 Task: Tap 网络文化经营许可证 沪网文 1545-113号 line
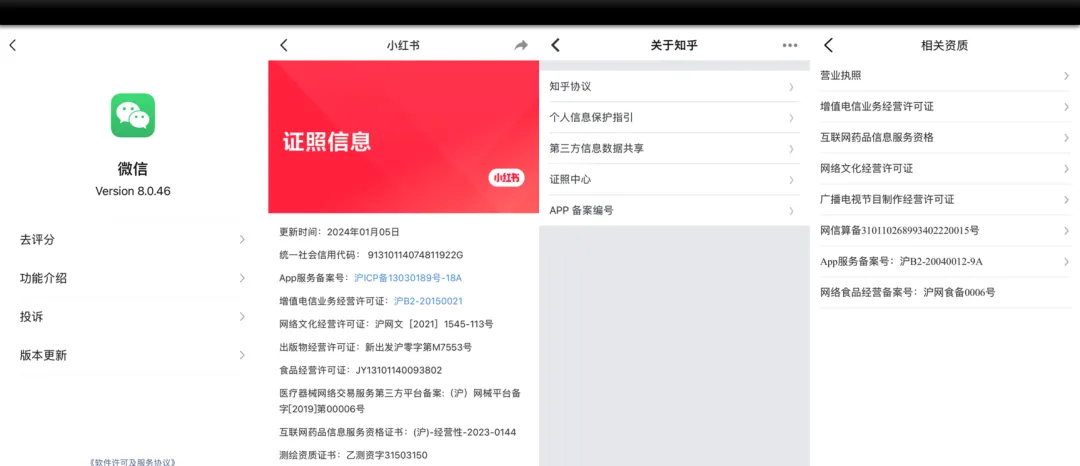coord(386,324)
